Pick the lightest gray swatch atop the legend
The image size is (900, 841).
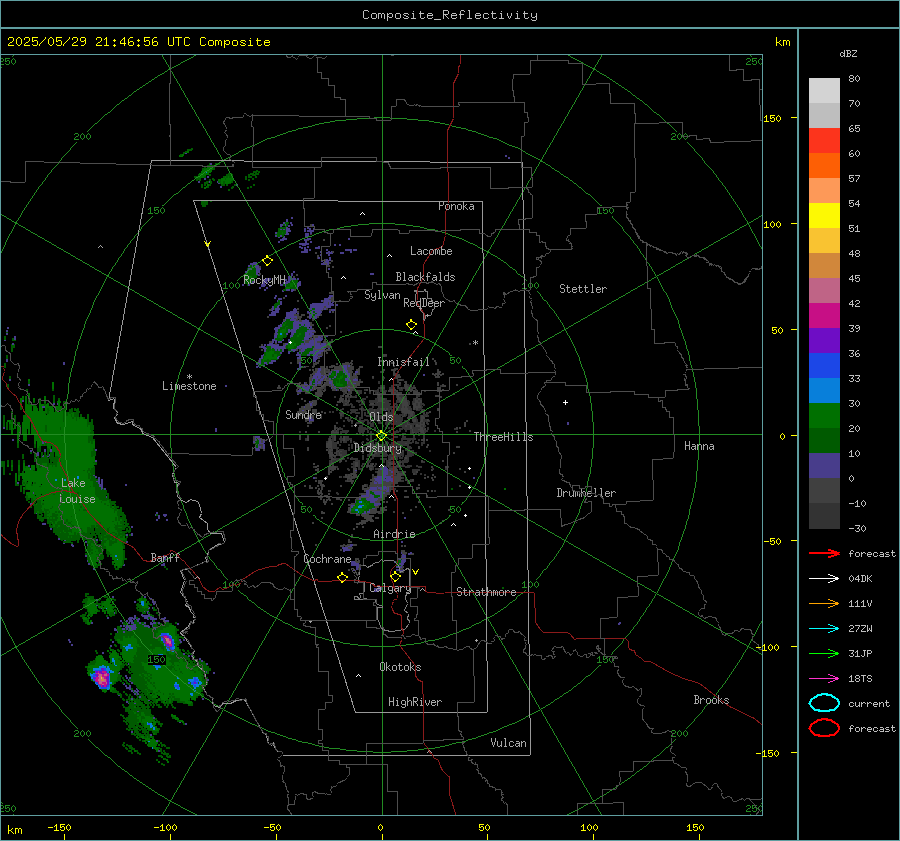pos(824,91)
